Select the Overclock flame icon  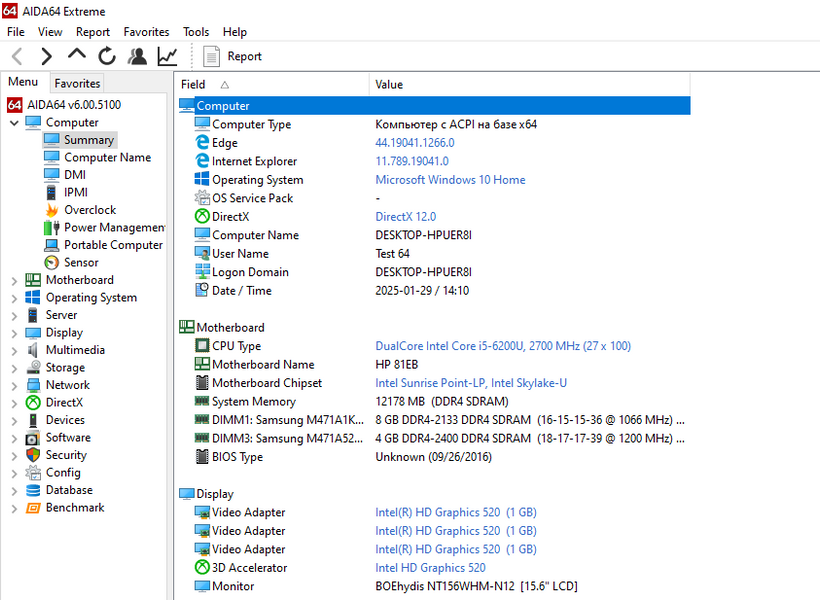coord(51,210)
